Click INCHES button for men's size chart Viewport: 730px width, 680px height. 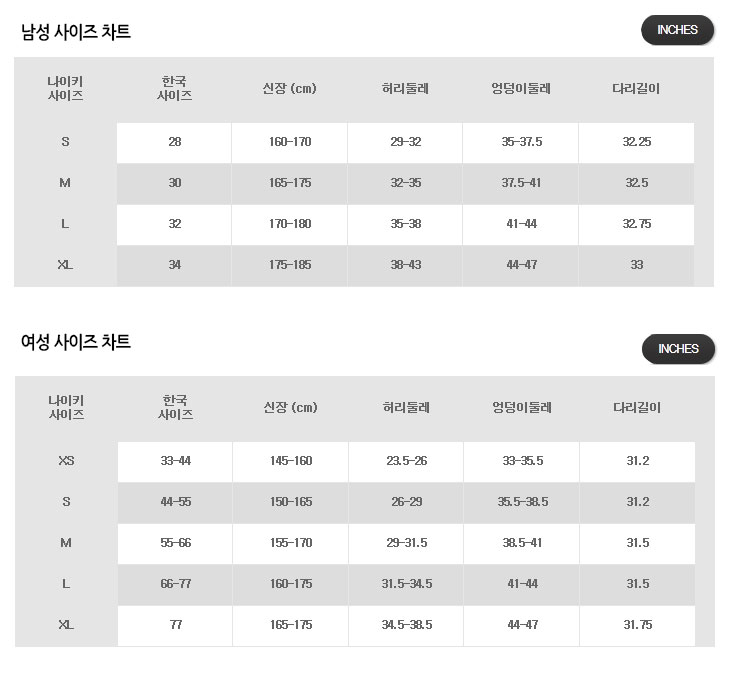pos(677,30)
